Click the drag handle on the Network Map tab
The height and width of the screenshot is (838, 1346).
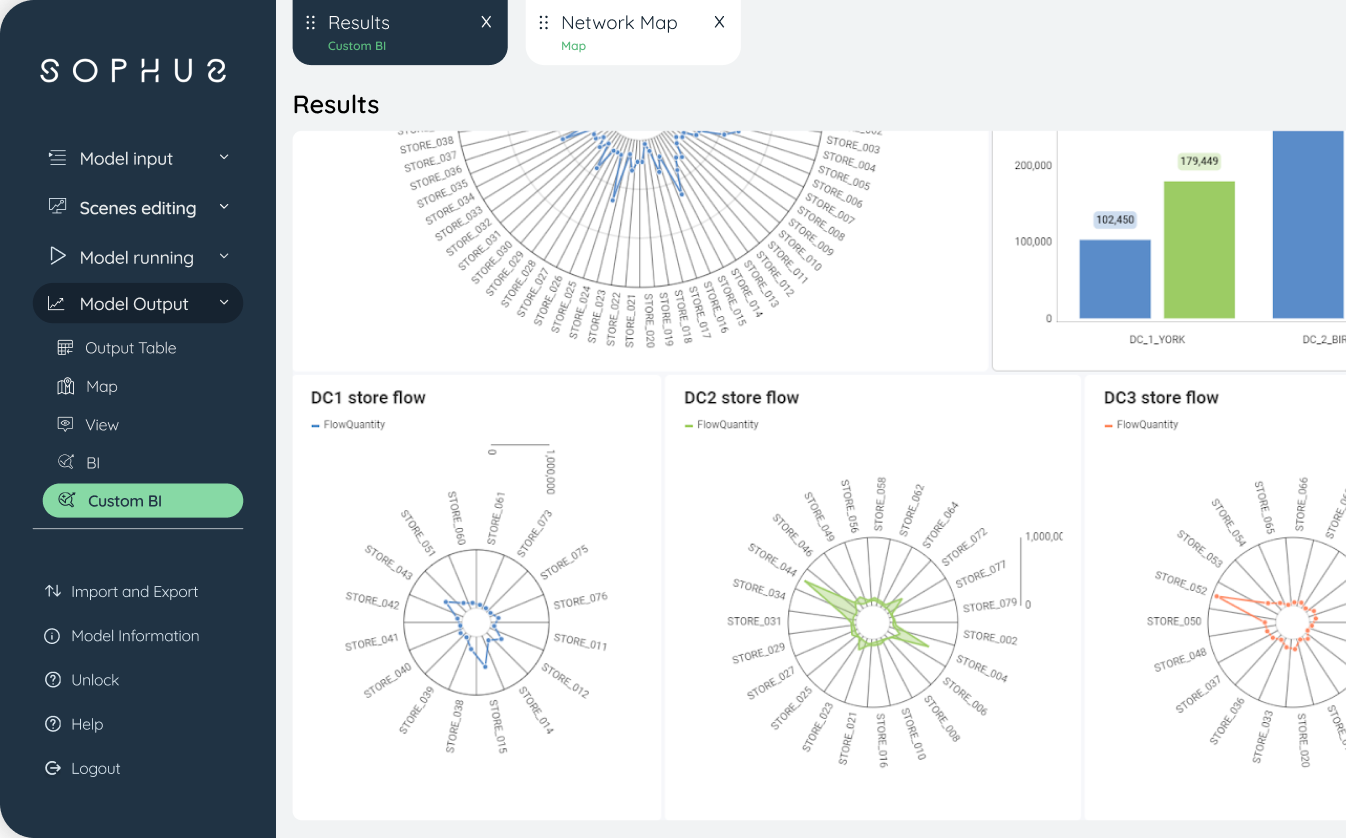point(544,23)
